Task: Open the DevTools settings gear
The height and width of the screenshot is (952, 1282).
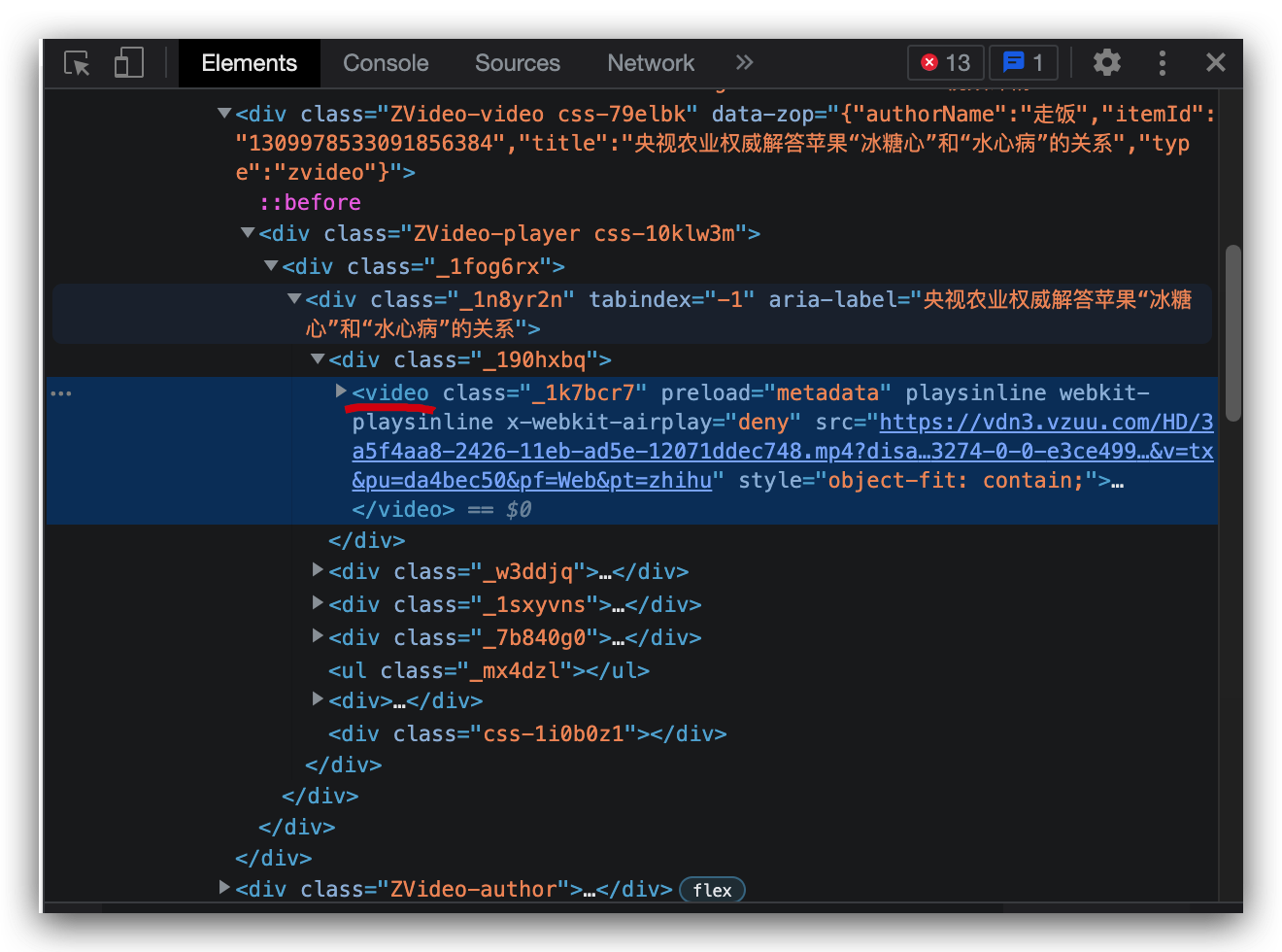Action: (x=1107, y=63)
